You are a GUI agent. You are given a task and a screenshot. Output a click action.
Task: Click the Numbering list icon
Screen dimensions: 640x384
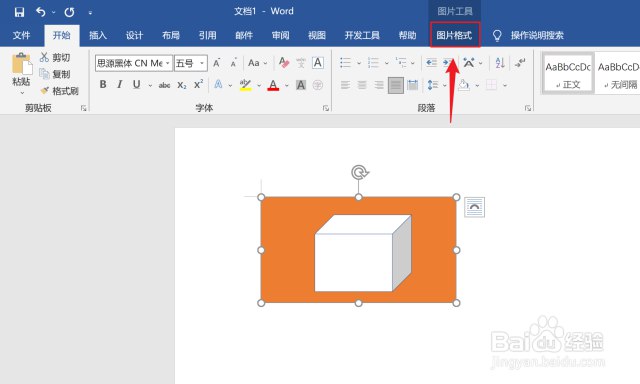(x=373, y=63)
